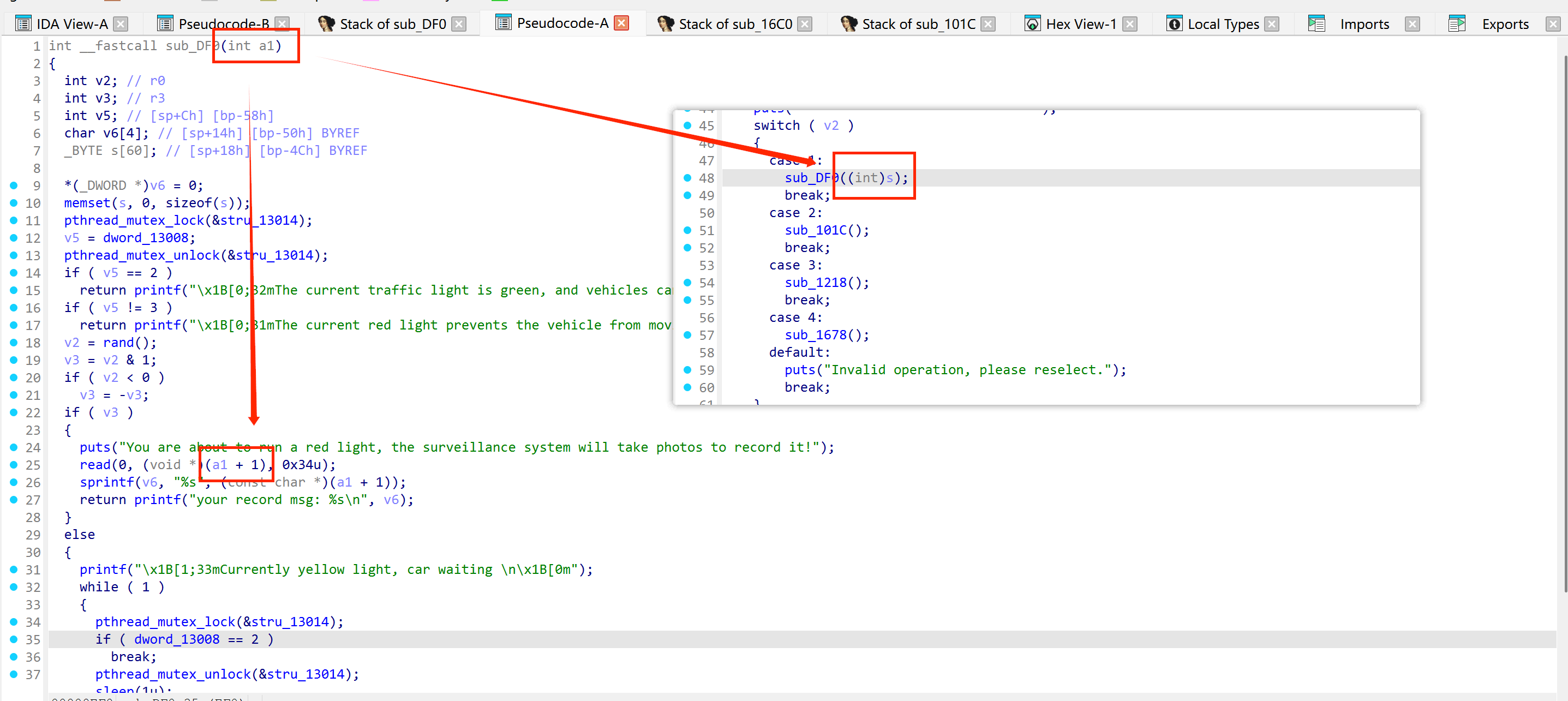This screenshot has width=1568, height=701.
Task: Click the sub_101C() call in the popup
Action: (x=827, y=230)
